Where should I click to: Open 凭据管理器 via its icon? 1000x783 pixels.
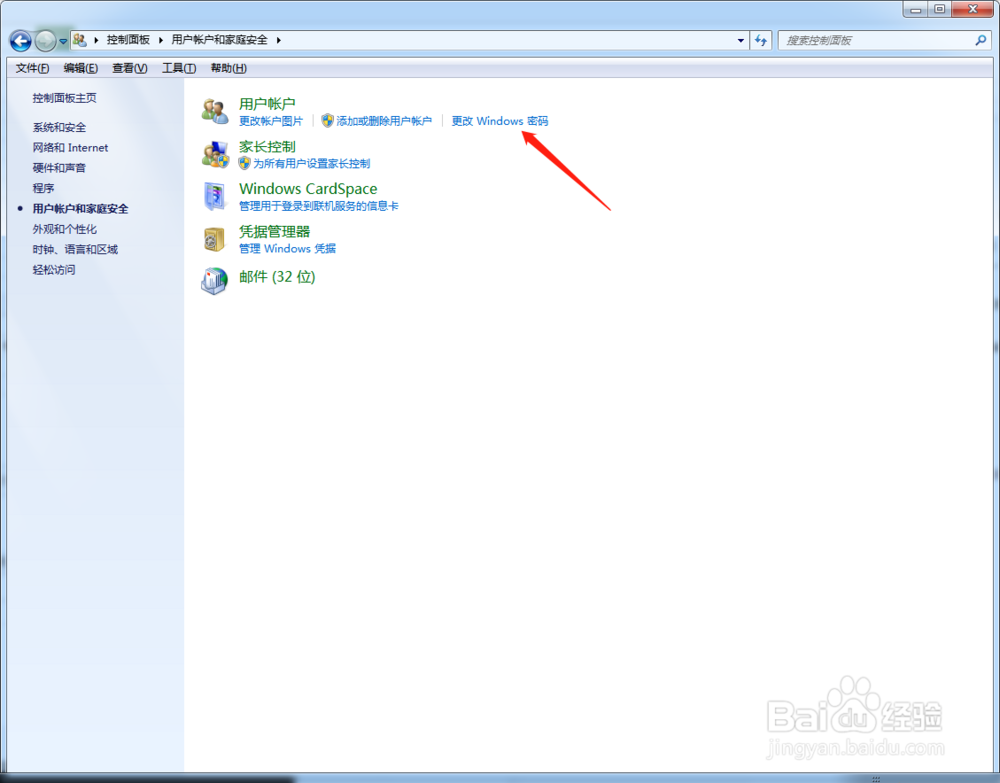(x=214, y=239)
